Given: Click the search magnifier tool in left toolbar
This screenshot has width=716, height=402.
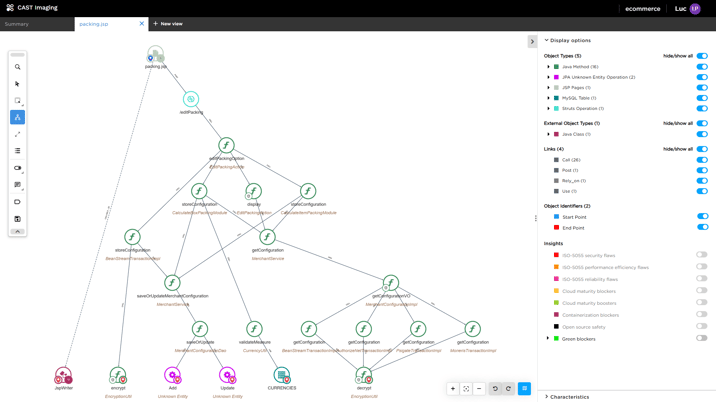Looking at the screenshot, I should click(17, 67).
